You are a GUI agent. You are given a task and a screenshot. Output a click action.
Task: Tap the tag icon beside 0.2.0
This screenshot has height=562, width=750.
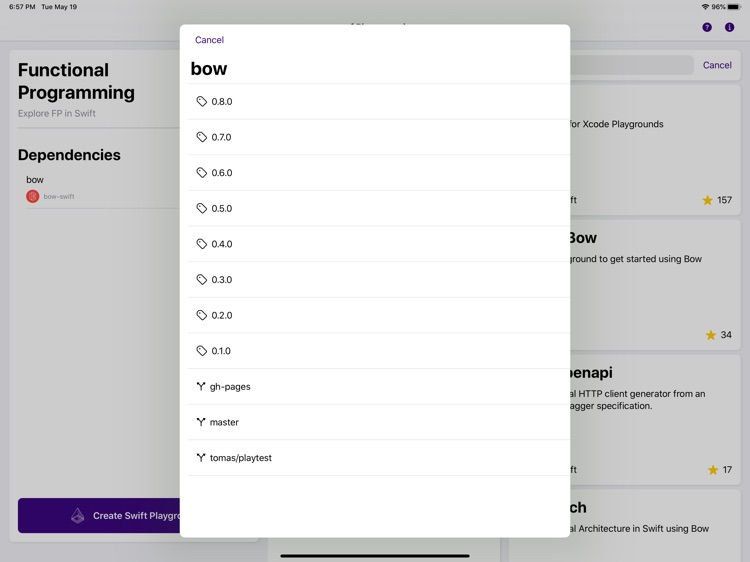[201, 315]
